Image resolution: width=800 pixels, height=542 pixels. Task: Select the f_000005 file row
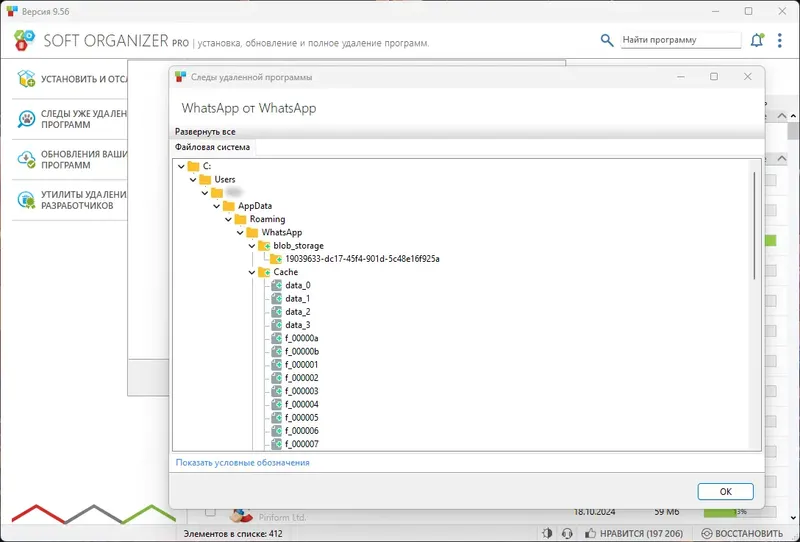(x=294, y=417)
